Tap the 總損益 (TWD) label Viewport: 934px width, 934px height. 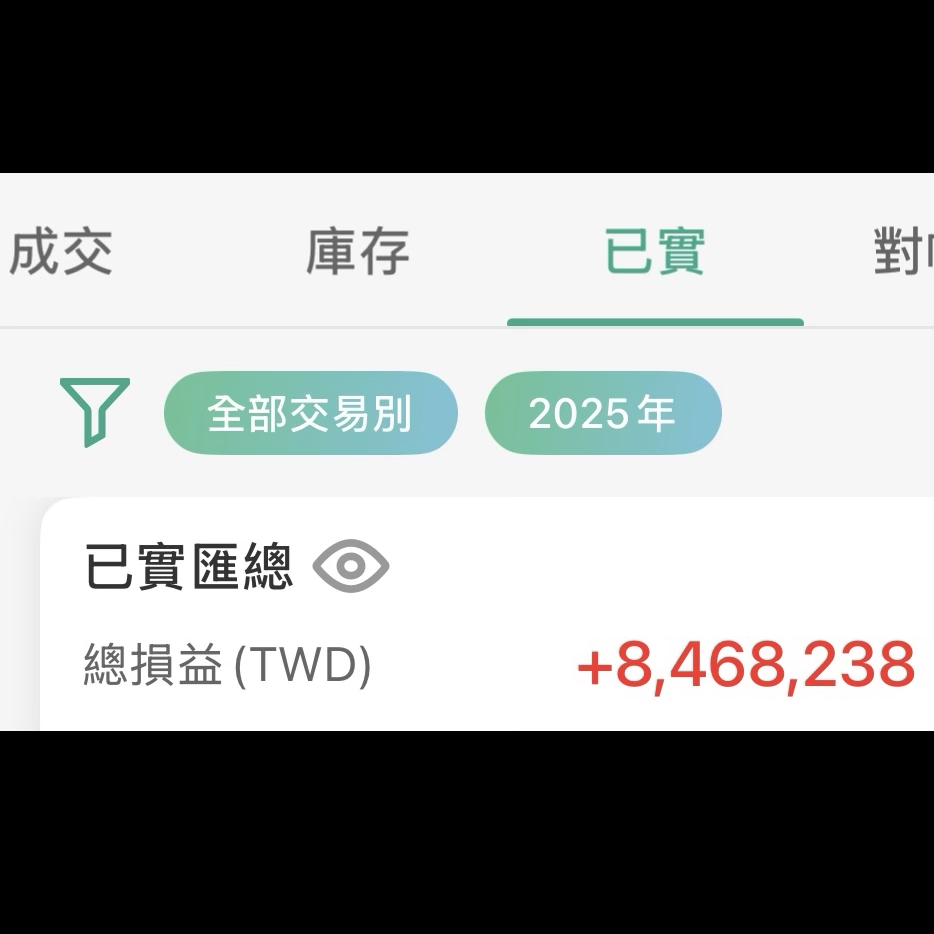click(x=228, y=664)
